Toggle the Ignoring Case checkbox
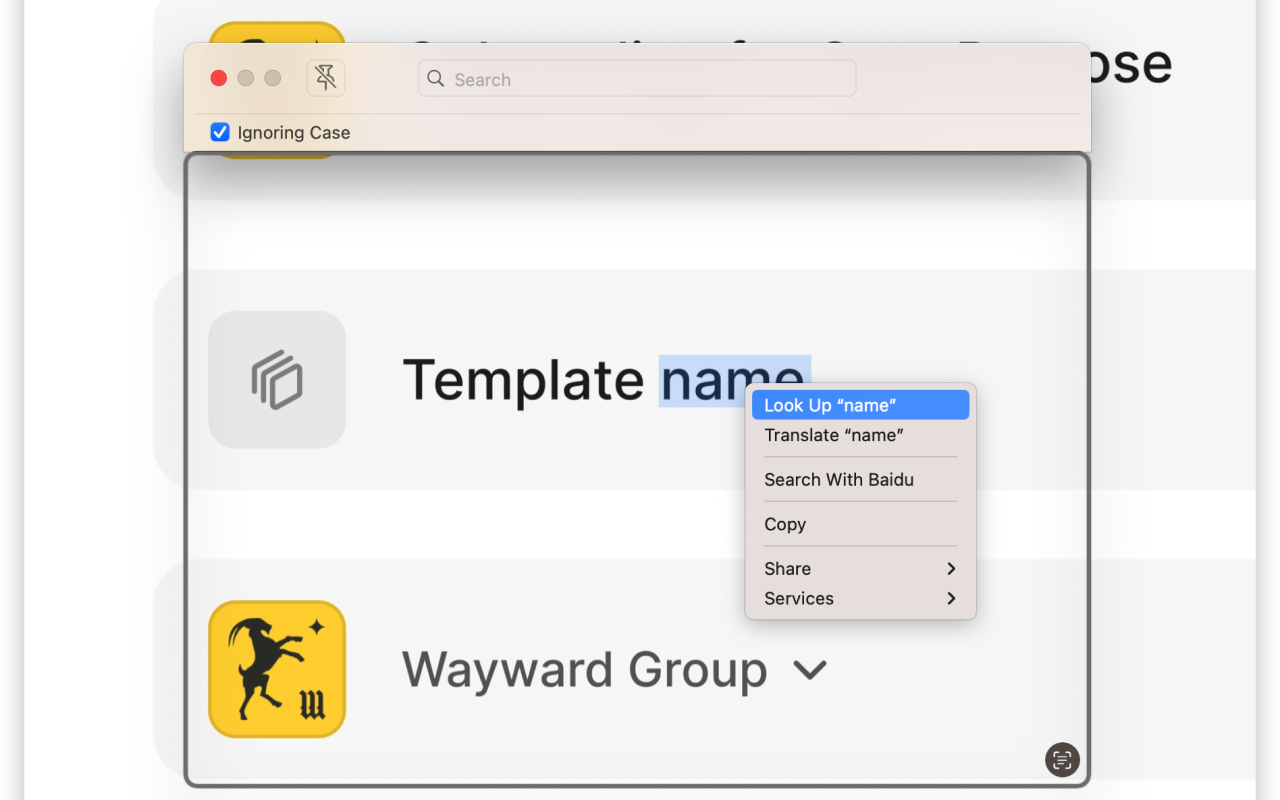Screen dimensions: 1280x800 point(220,132)
